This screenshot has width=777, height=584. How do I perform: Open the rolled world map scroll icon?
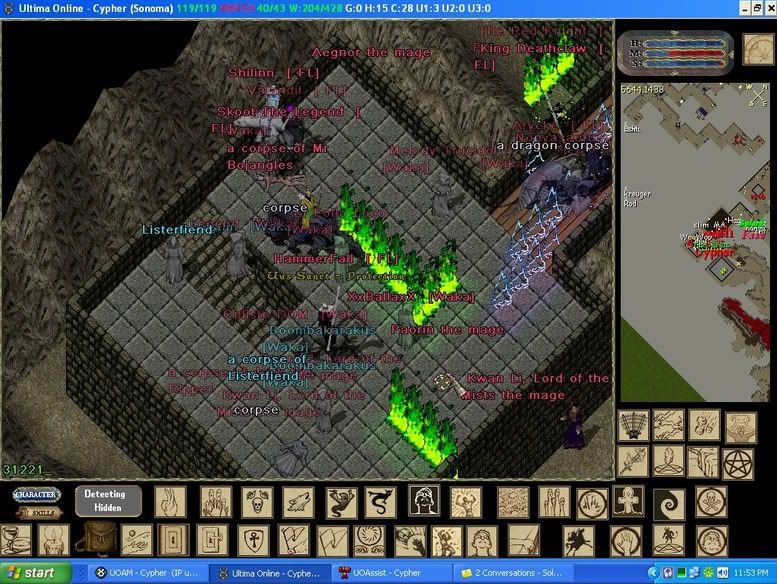[758, 49]
